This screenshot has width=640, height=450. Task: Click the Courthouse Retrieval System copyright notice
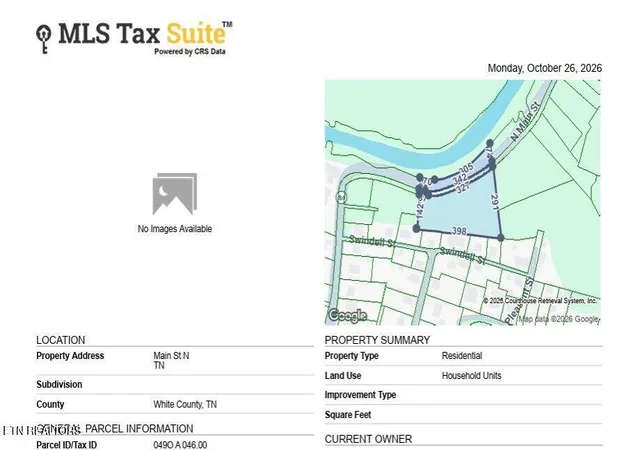point(540,301)
